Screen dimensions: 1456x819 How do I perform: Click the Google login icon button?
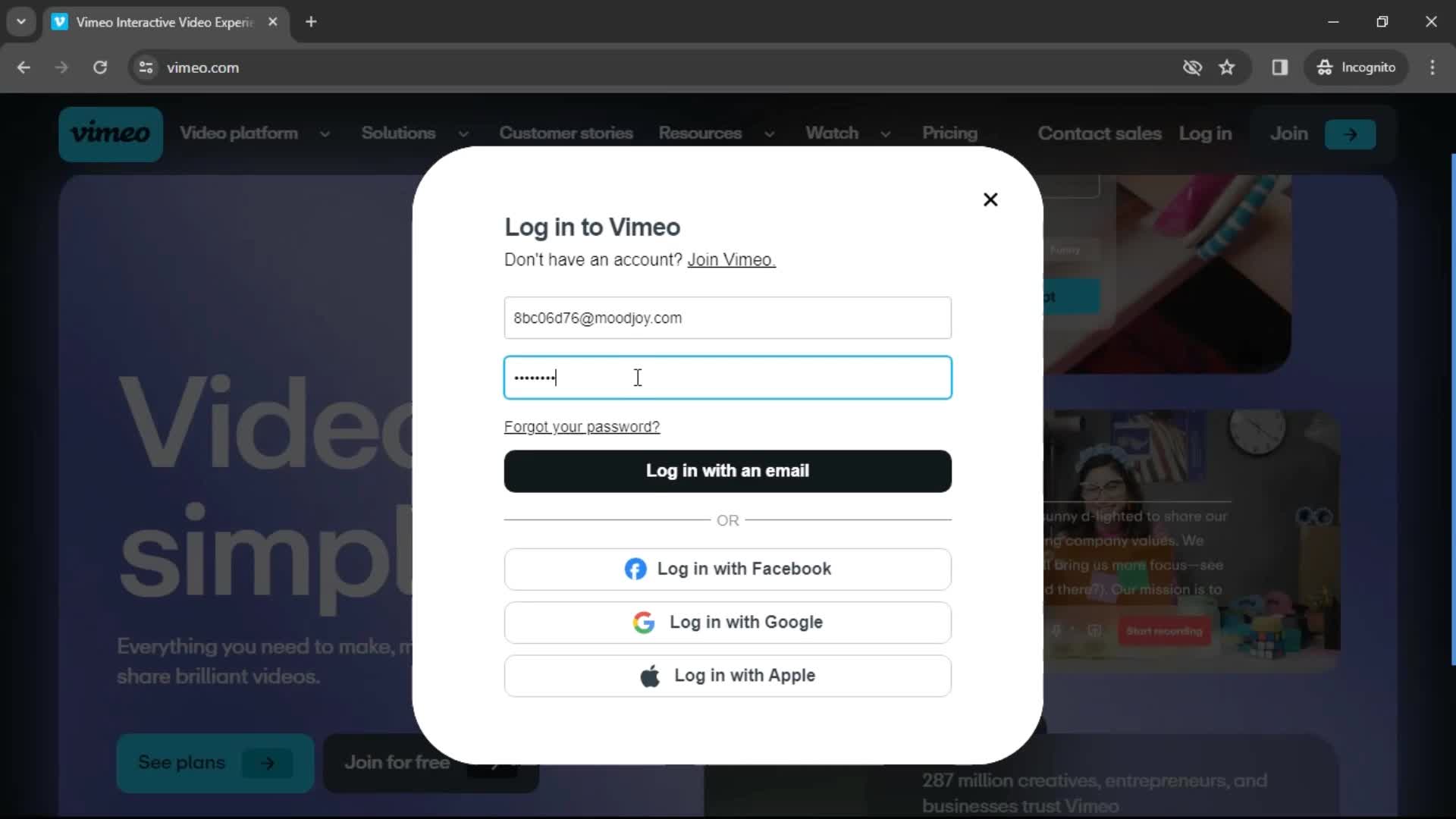point(643,622)
